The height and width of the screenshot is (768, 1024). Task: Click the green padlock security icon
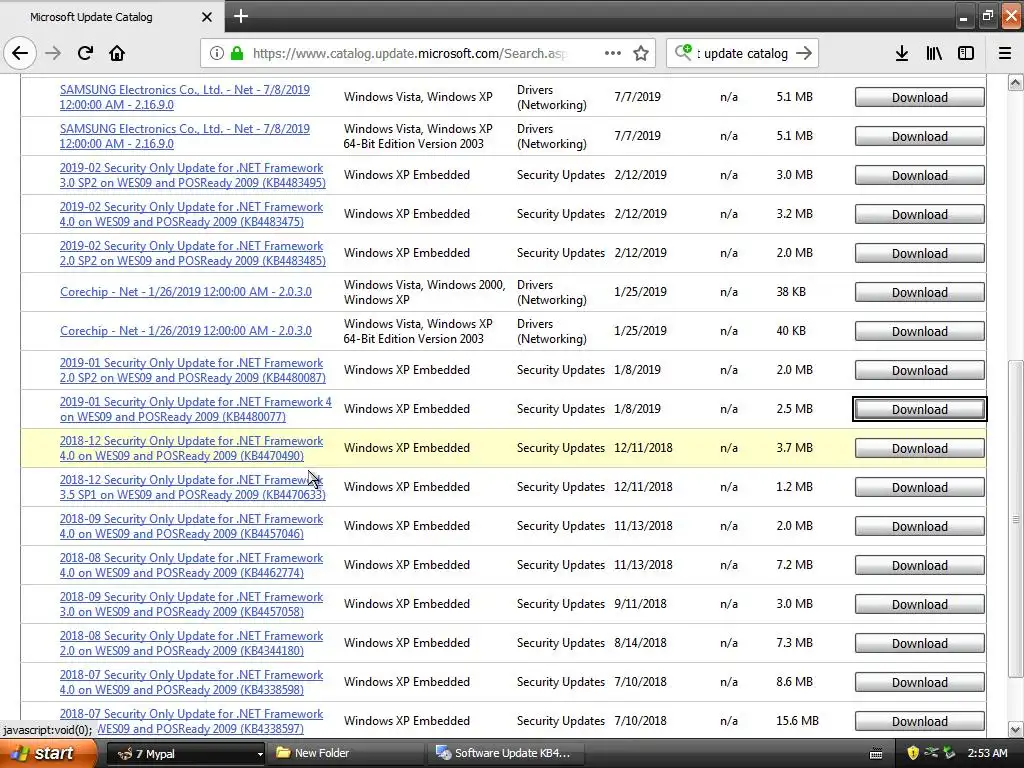(237, 54)
